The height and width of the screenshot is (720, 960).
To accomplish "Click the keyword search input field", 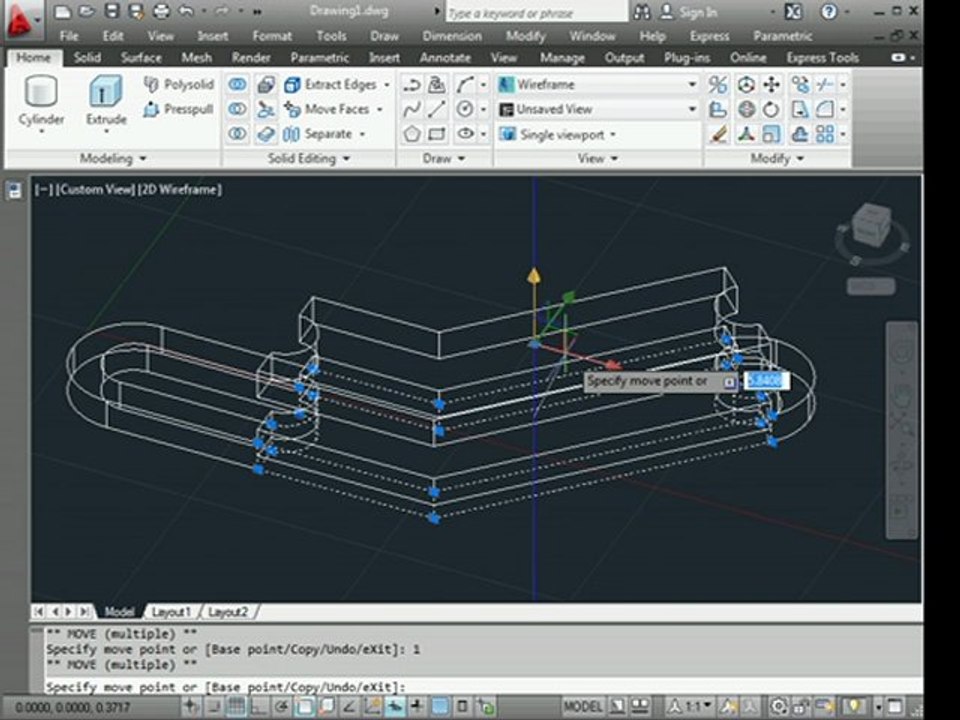I will point(536,12).
